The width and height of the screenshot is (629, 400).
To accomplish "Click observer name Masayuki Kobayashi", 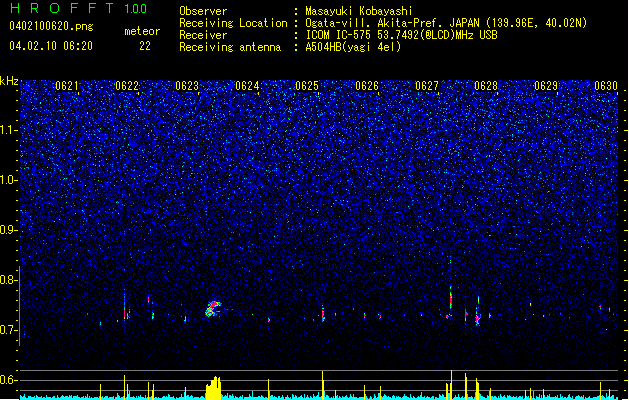I will (359, 11).
